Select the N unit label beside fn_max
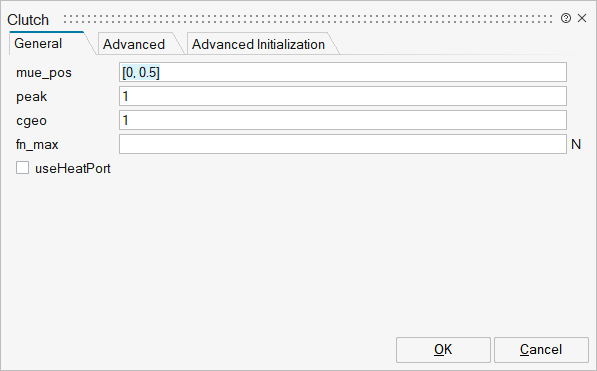The width and height of the screenshot is (597, 371). click(576, 144)
